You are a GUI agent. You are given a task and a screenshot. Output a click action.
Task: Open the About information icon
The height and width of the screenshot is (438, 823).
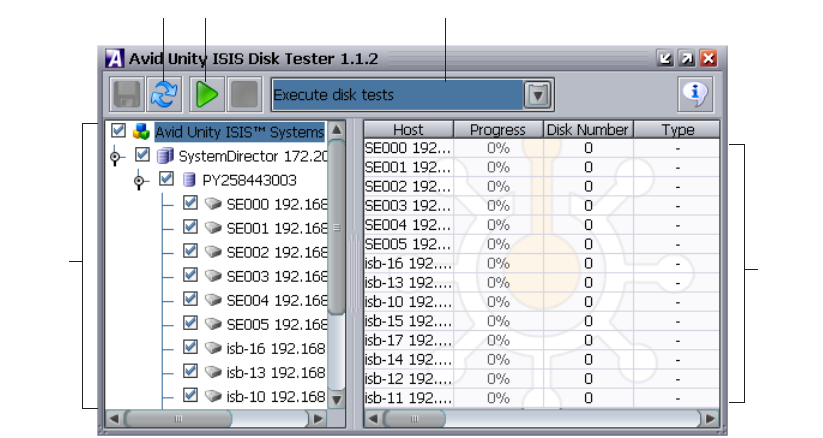pos(695,95)
